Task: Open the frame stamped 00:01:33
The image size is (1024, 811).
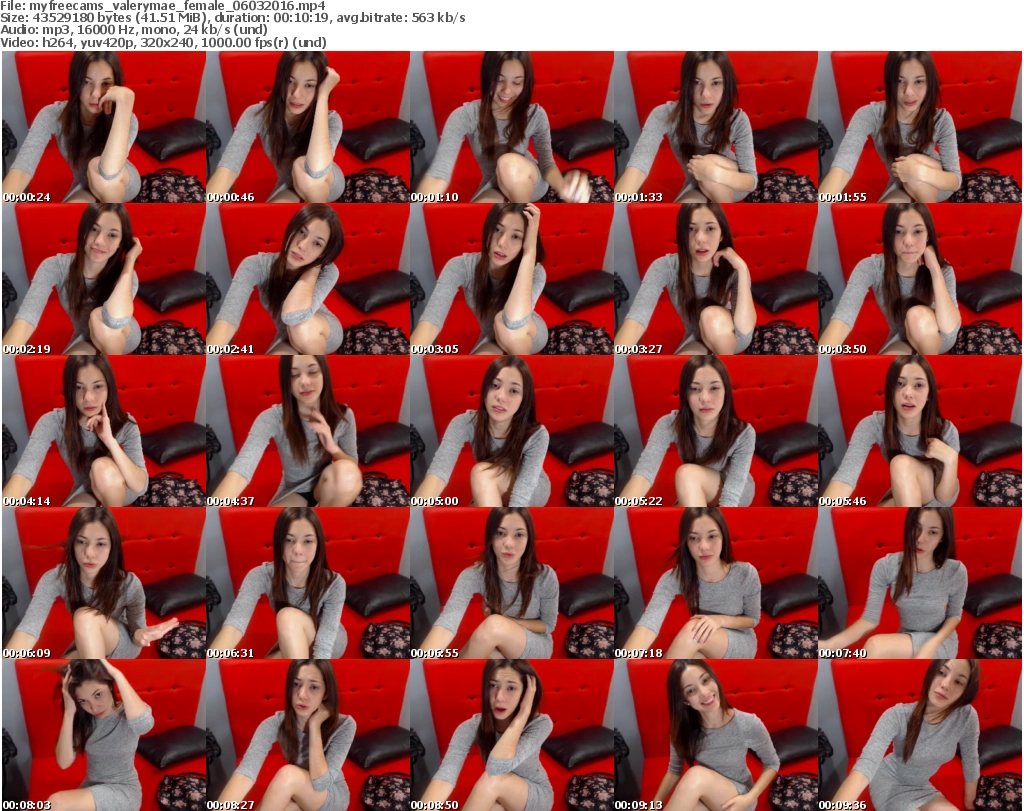Action: click(x=716, y=127)
